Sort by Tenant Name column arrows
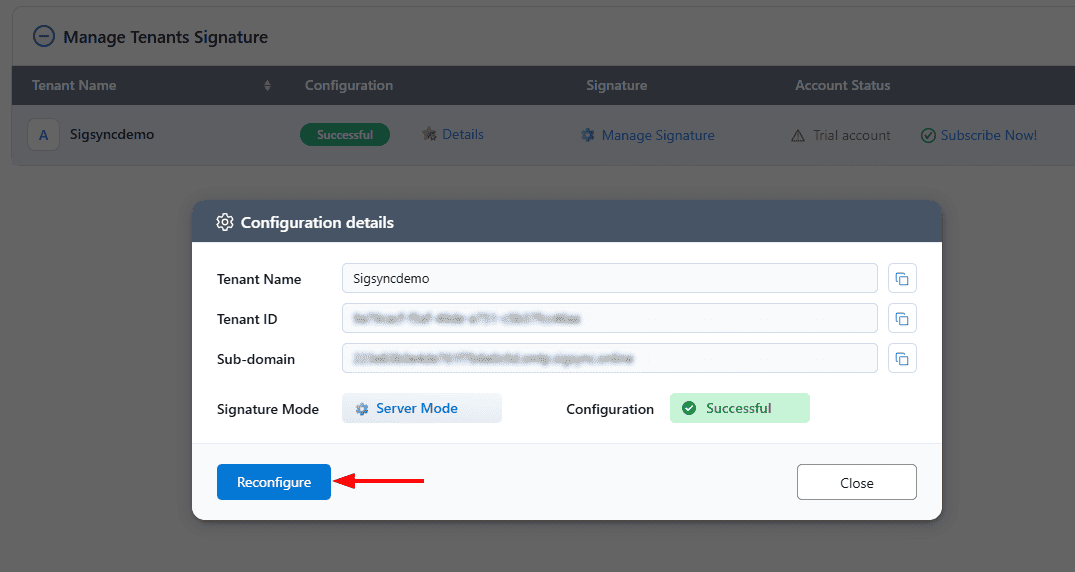The width and height of the screenshot is (1075, 572). (x=267, y=86)
